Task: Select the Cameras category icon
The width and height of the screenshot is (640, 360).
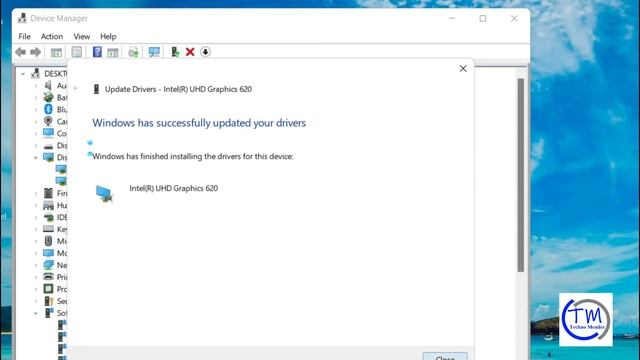Action: point(48,121)
